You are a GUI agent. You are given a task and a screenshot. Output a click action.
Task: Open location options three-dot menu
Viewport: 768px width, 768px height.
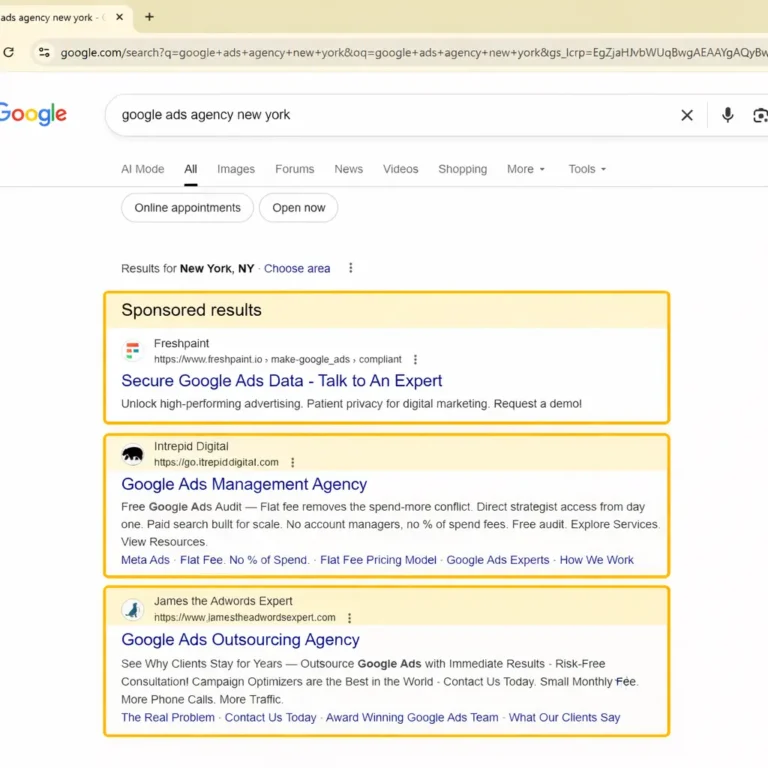[x=350, y=268]
